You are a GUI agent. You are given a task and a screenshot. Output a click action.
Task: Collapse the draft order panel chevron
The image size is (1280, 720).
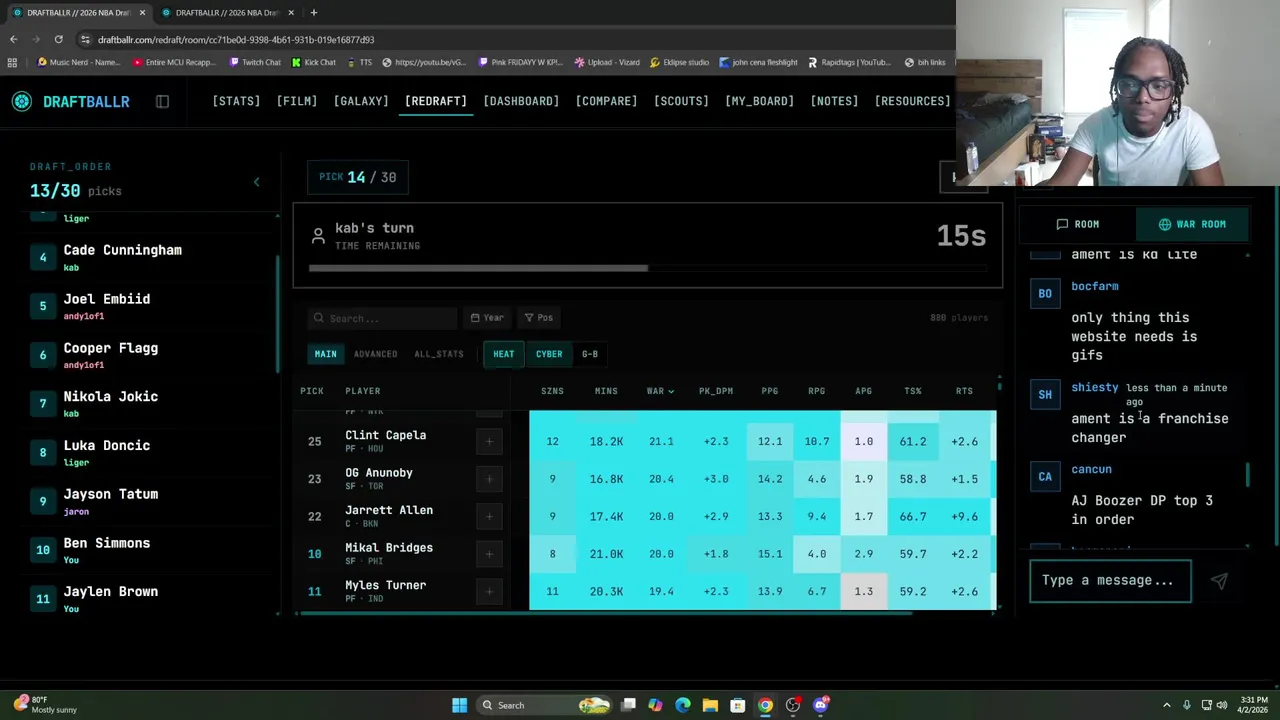256,182
